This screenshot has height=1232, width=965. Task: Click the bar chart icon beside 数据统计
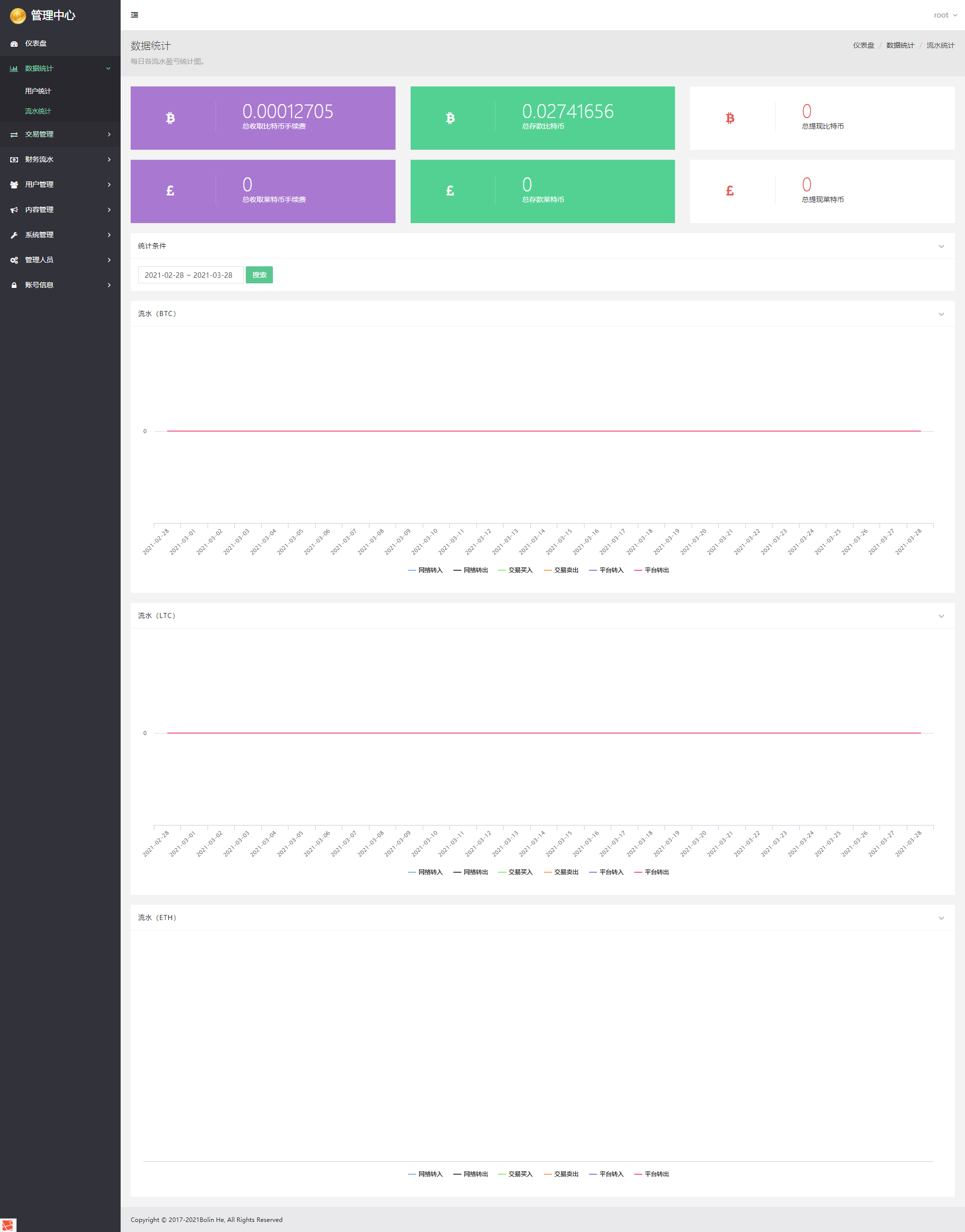tap(14, 68)
